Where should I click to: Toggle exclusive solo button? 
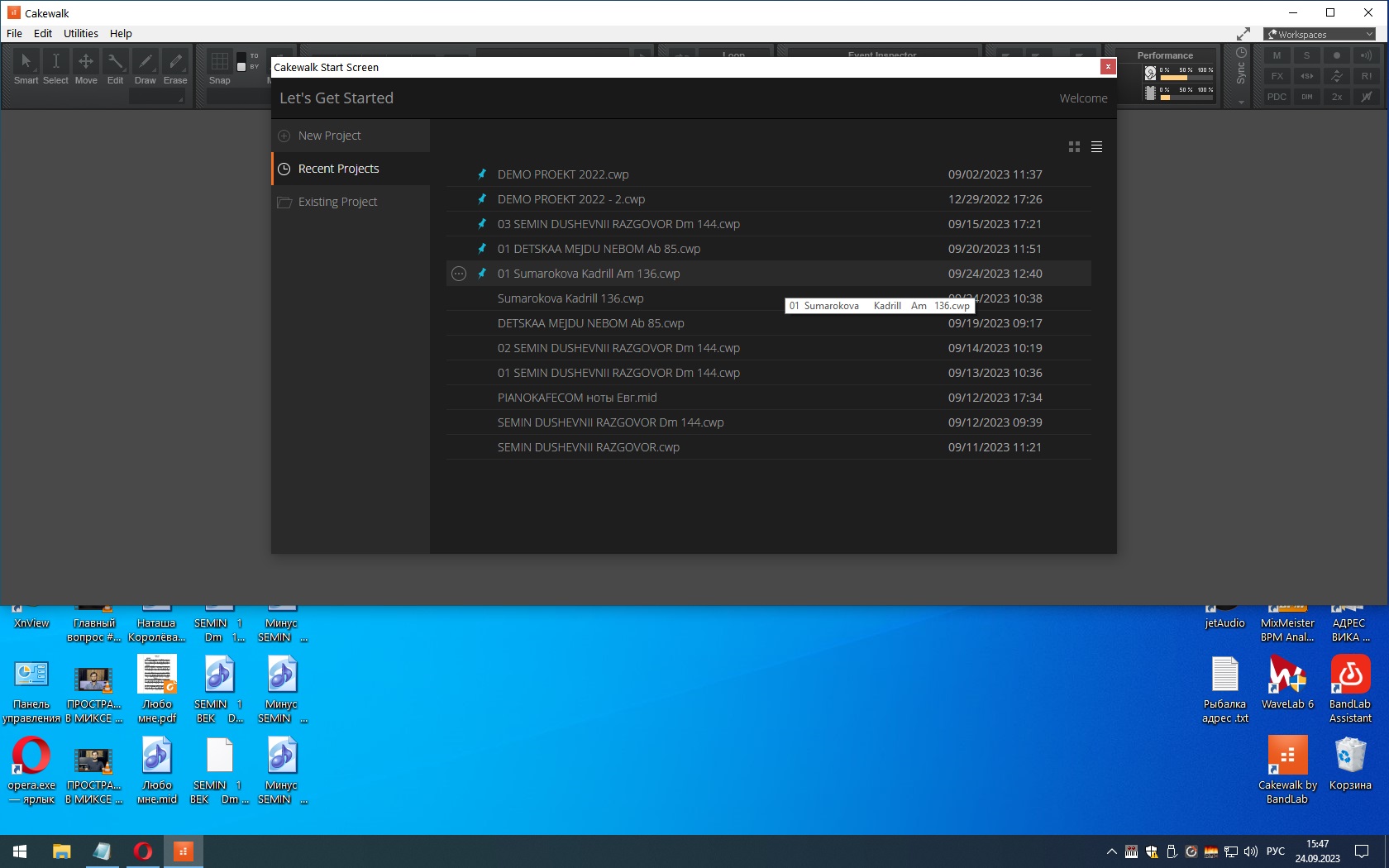[1306, 76]
